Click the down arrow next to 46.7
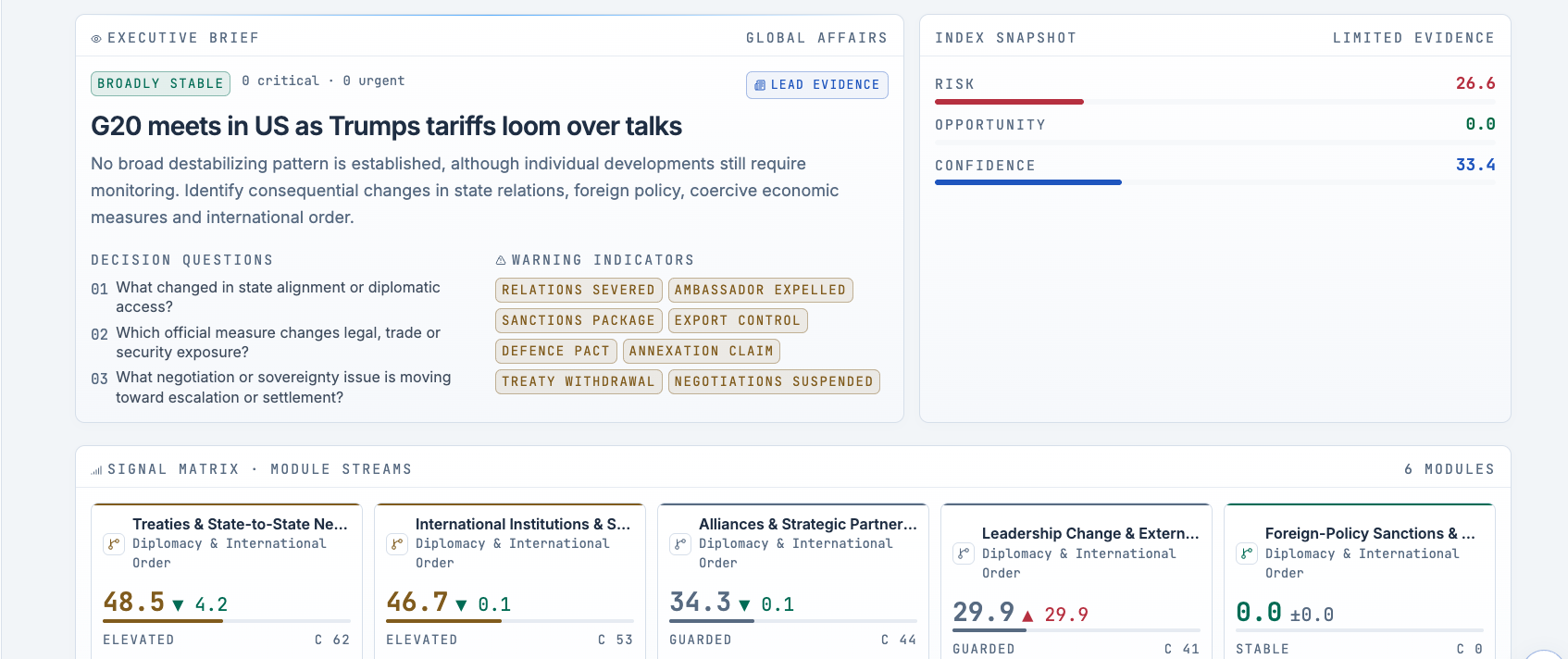1568x659 pixels. point(461,605)
